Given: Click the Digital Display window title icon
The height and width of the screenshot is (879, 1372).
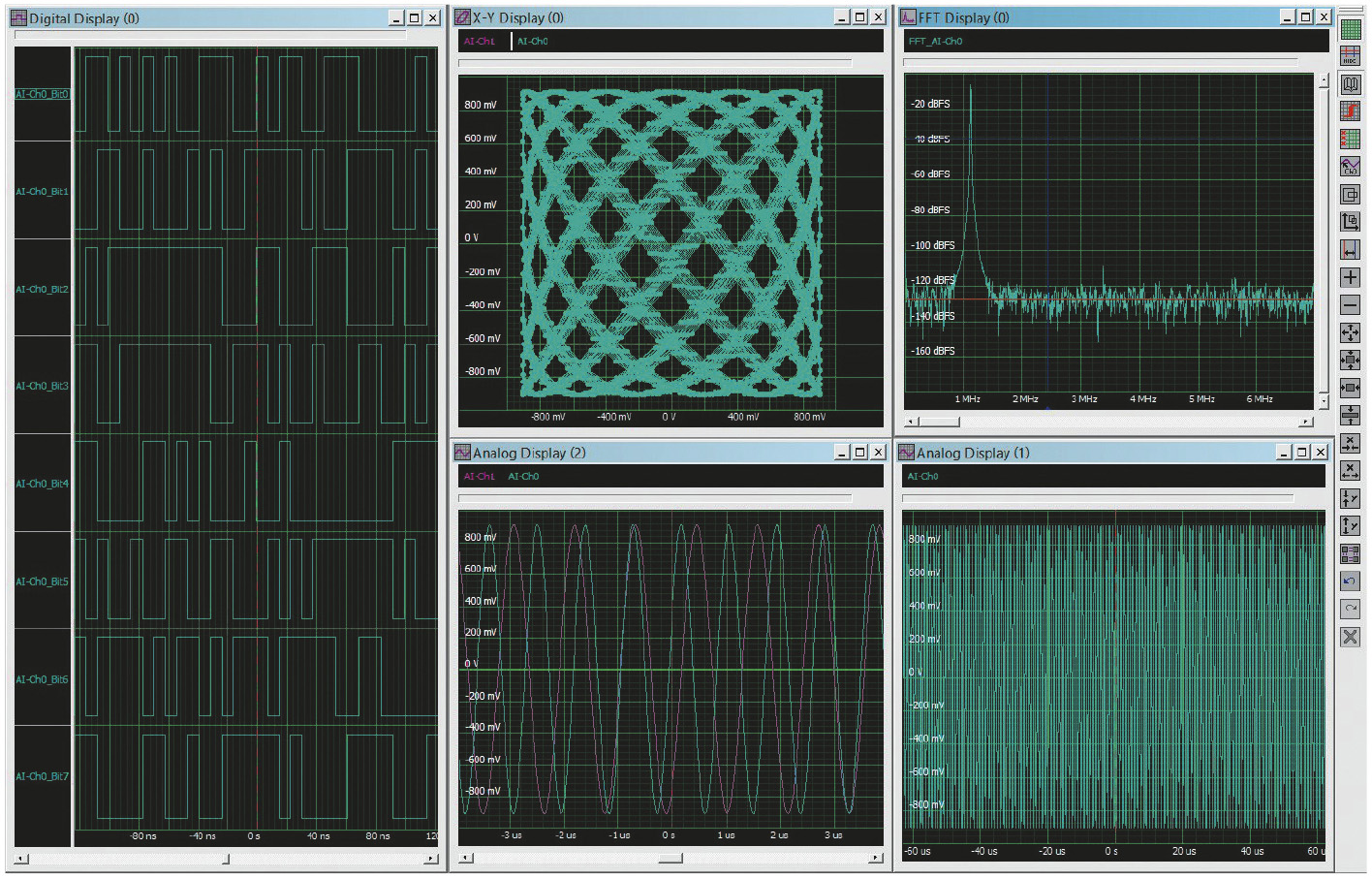Looking at the screenshot, I should click(18, 17).
